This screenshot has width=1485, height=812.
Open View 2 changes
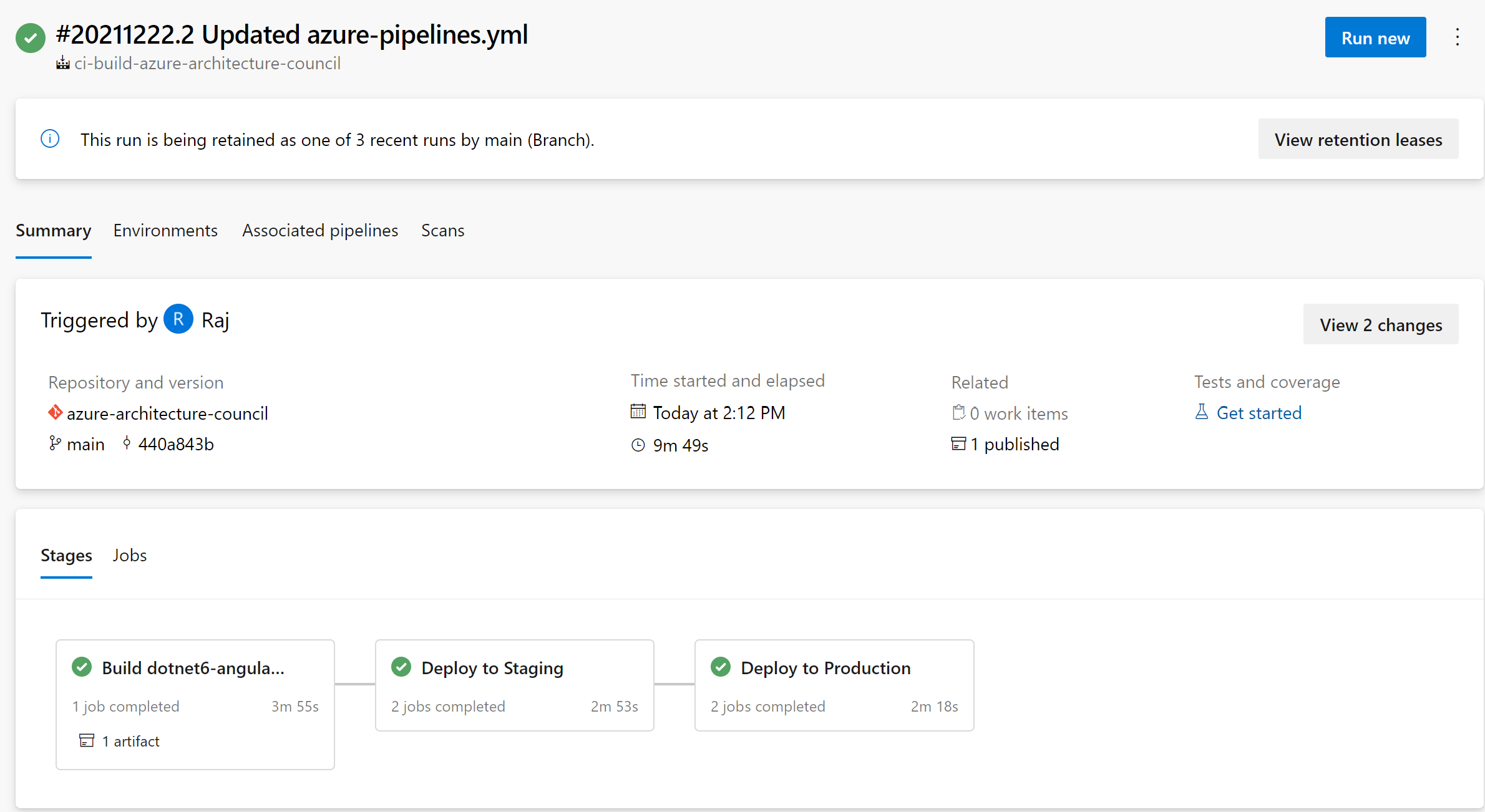(x=1380, y=324)
